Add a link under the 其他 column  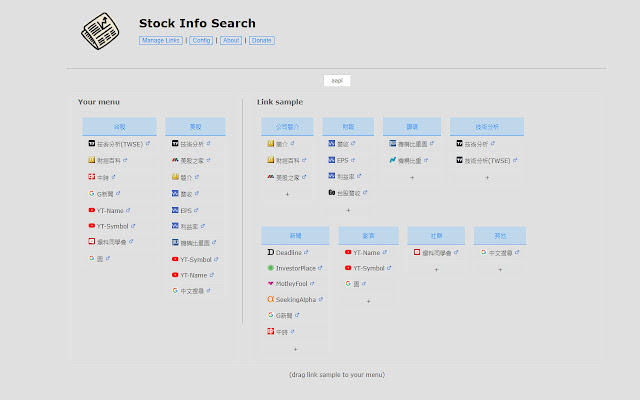500,270
